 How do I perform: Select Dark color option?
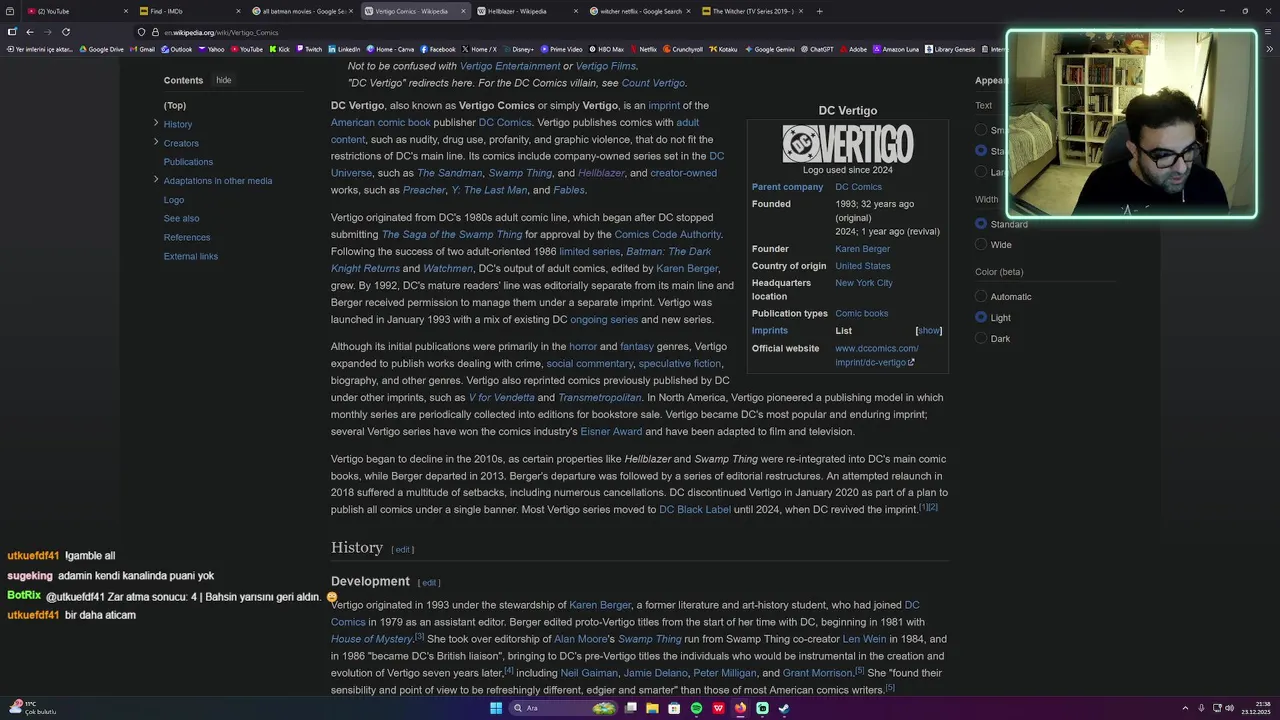tap(981, 339)
